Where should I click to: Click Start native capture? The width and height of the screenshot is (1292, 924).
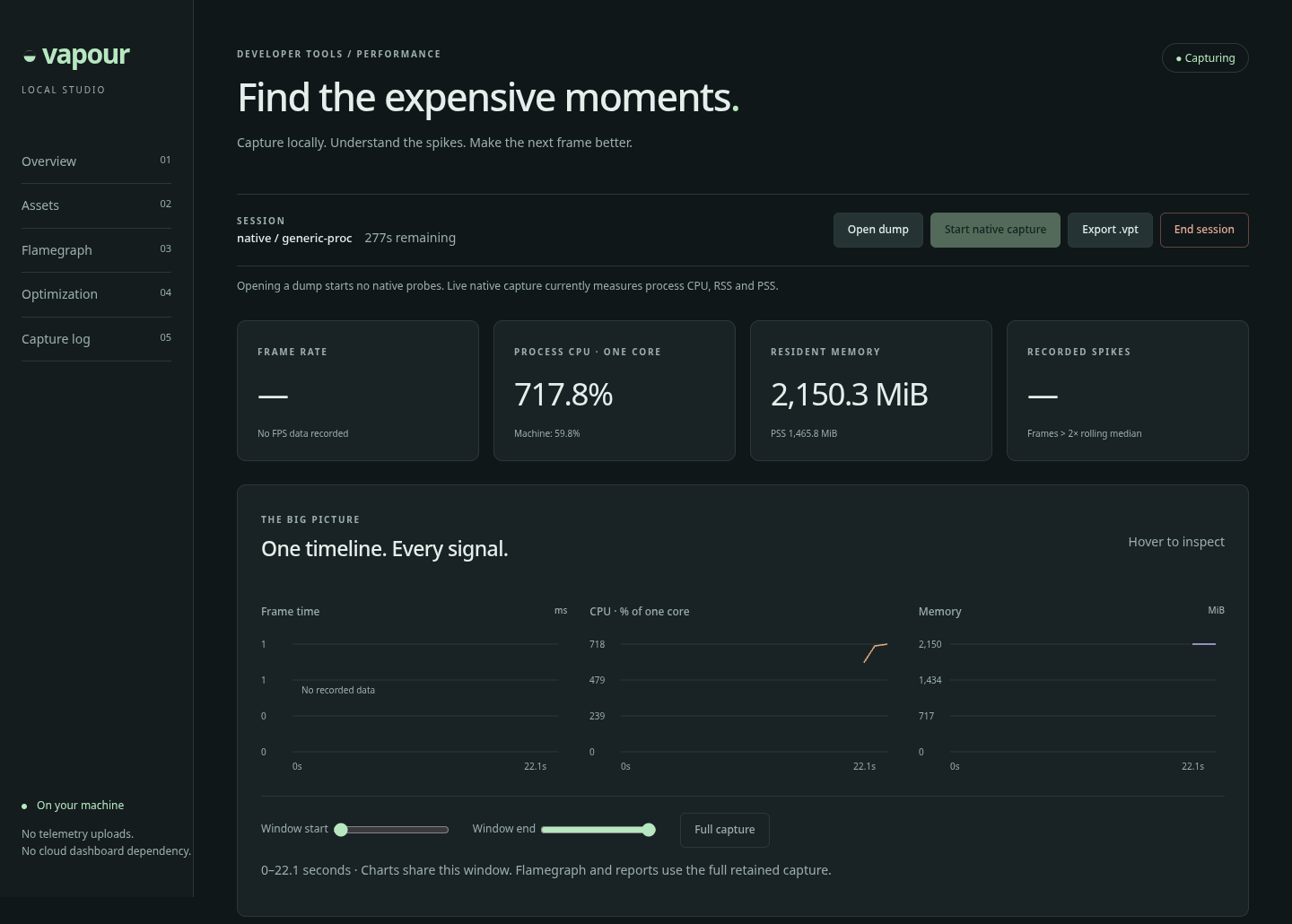(x=995, y=230)
